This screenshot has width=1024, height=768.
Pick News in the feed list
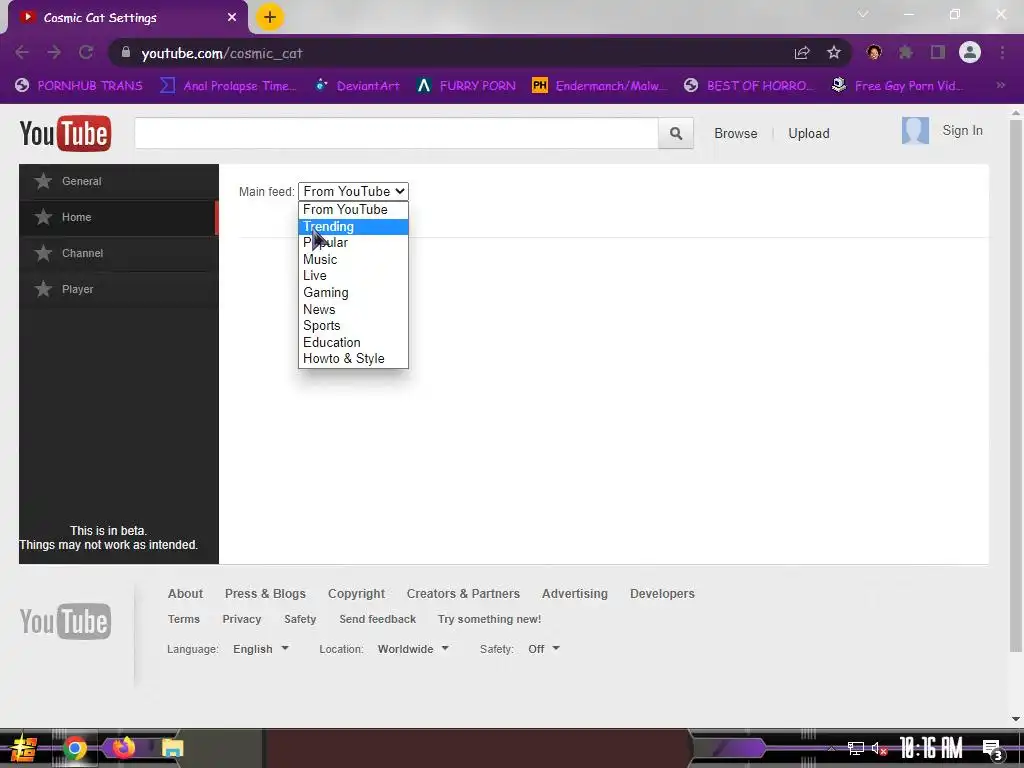[x=353, y=310]
